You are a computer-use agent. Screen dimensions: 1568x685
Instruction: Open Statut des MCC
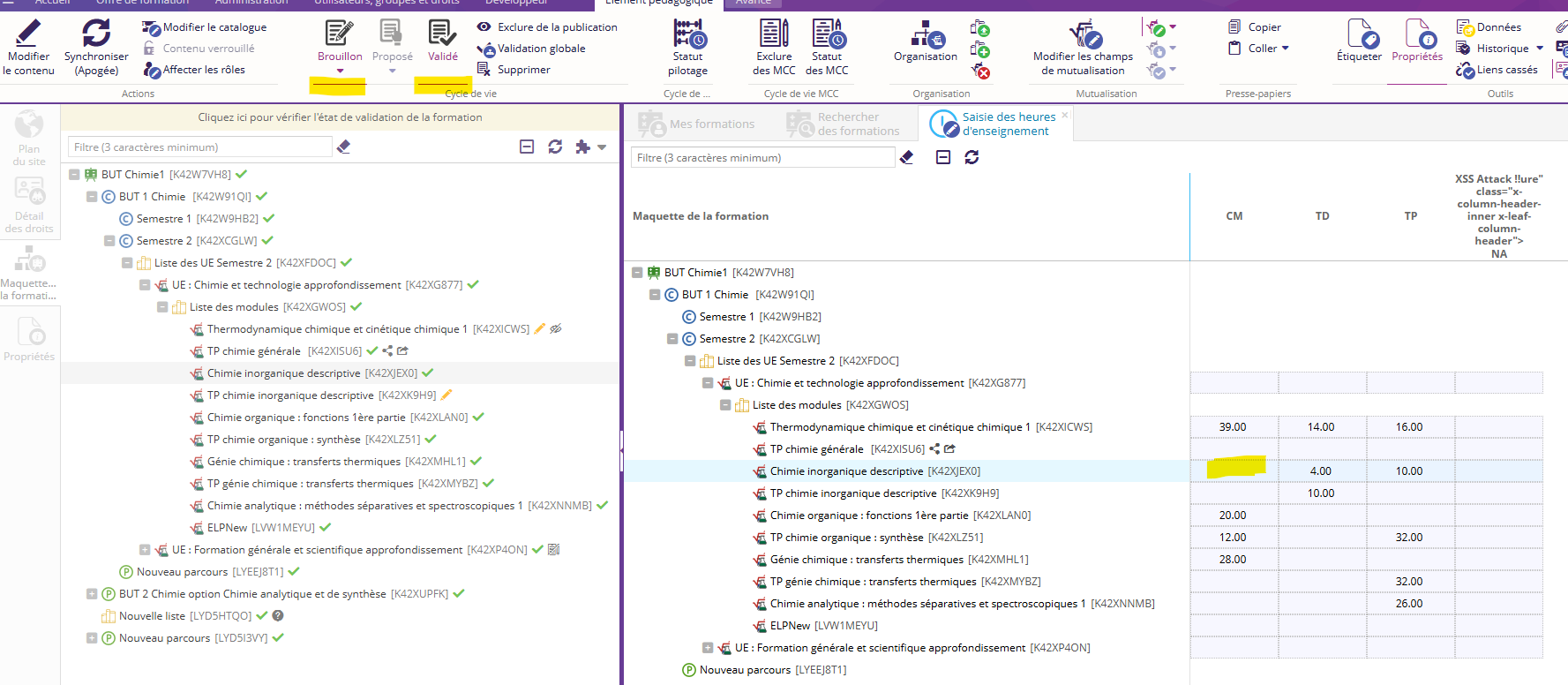pyautogui.click(x=827, y=35)
